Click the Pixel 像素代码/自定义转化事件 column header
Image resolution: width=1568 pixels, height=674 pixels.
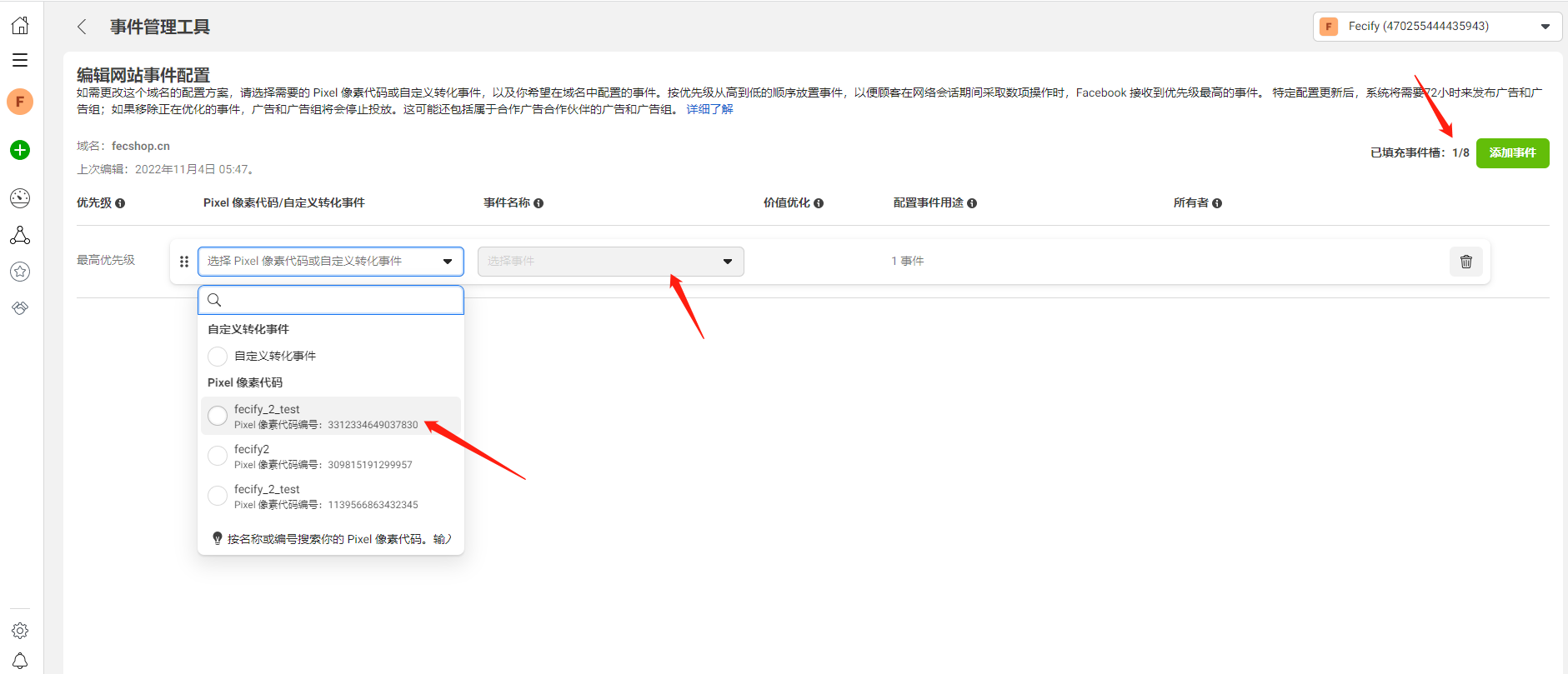pyautogui.click(x=284, y=202)
